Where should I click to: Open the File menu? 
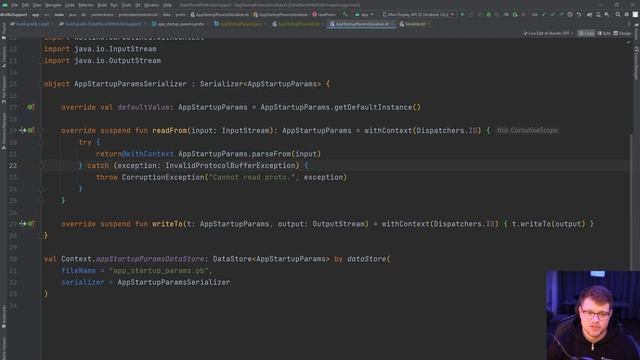[x=15, y=5]
